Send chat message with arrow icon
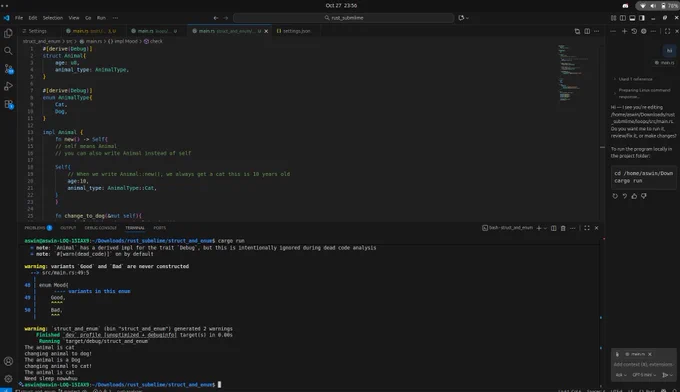The width and height of the screenshot is (680, 392). (665, 375)
